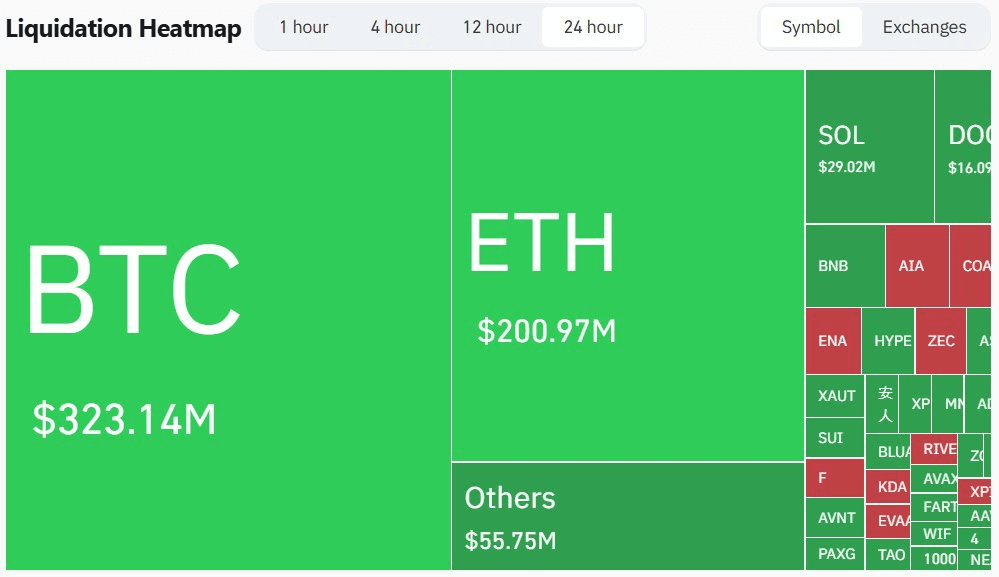
Task: Click the red ENA tile
Action: click(x=832, y=341)
